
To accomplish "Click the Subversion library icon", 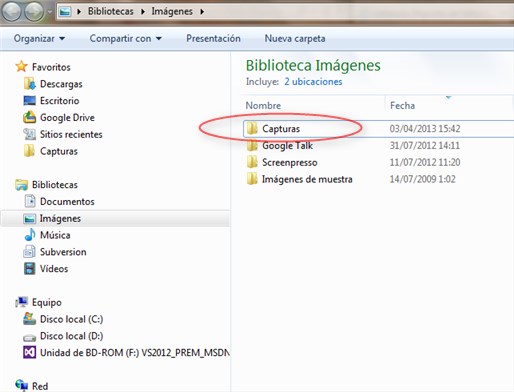I will click(29, 252).
